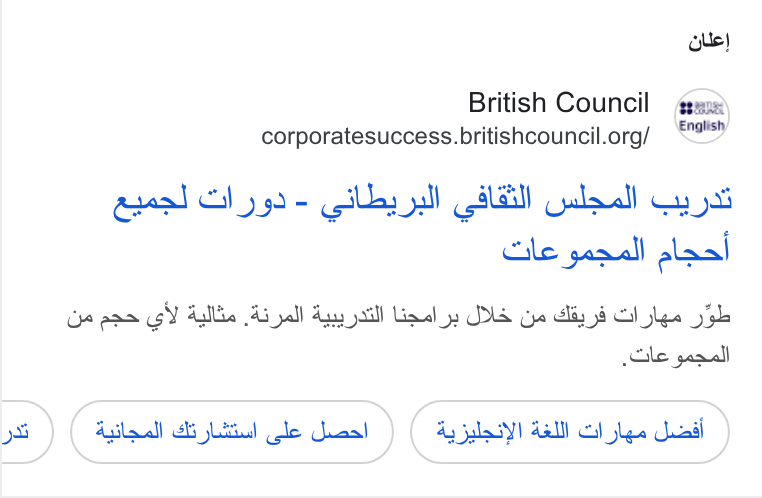Click the phrase مثالية لأي حجم من
Screen dimensions: 762x498
click(x=152, y=316)
